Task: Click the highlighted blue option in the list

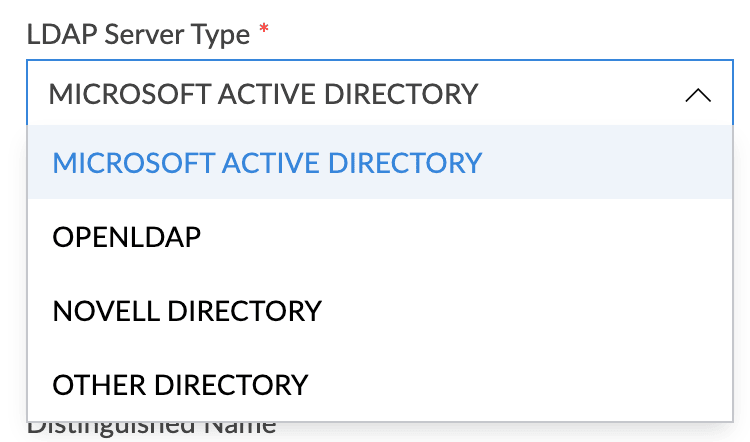Action: tap(267, 162)
